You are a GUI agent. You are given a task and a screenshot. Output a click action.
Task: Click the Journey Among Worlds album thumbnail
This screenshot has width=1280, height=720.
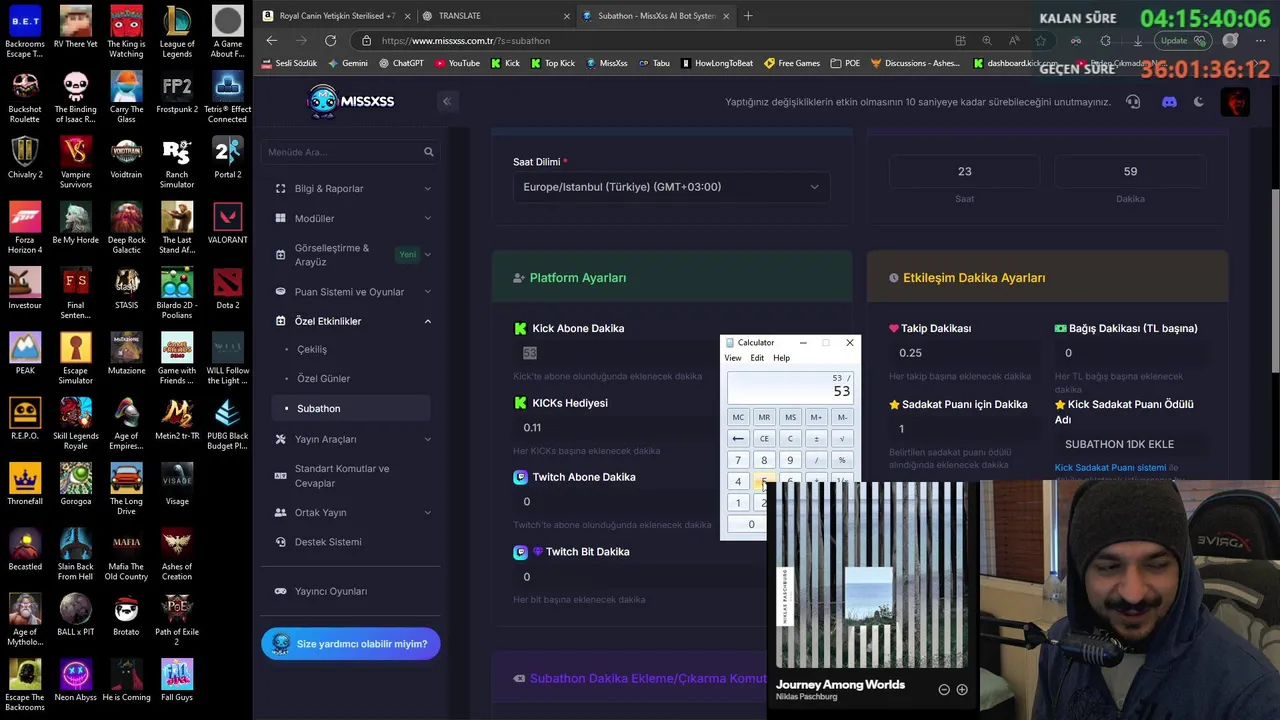pos(870,576)
